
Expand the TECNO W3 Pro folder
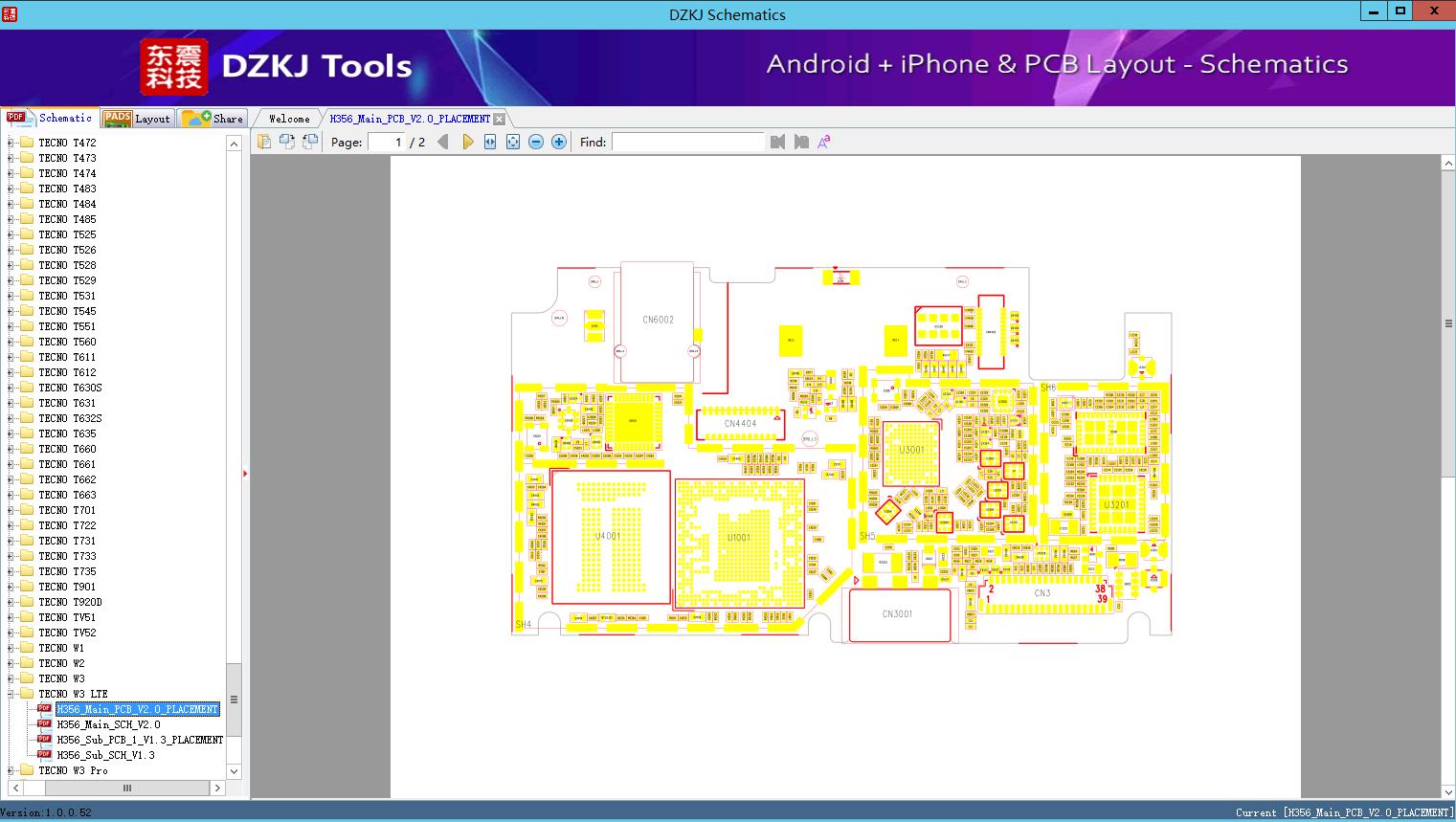click(11, 770)
